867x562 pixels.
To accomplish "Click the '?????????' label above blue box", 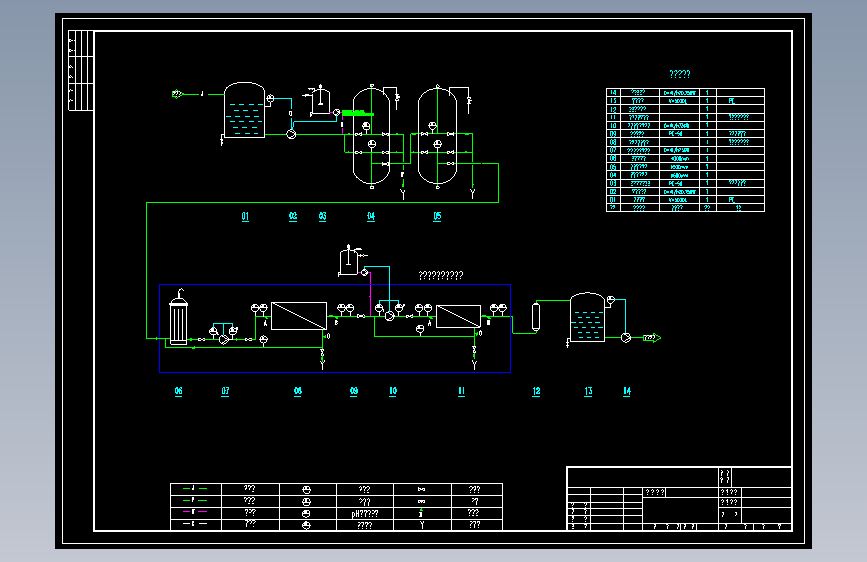I will (441, 275).
